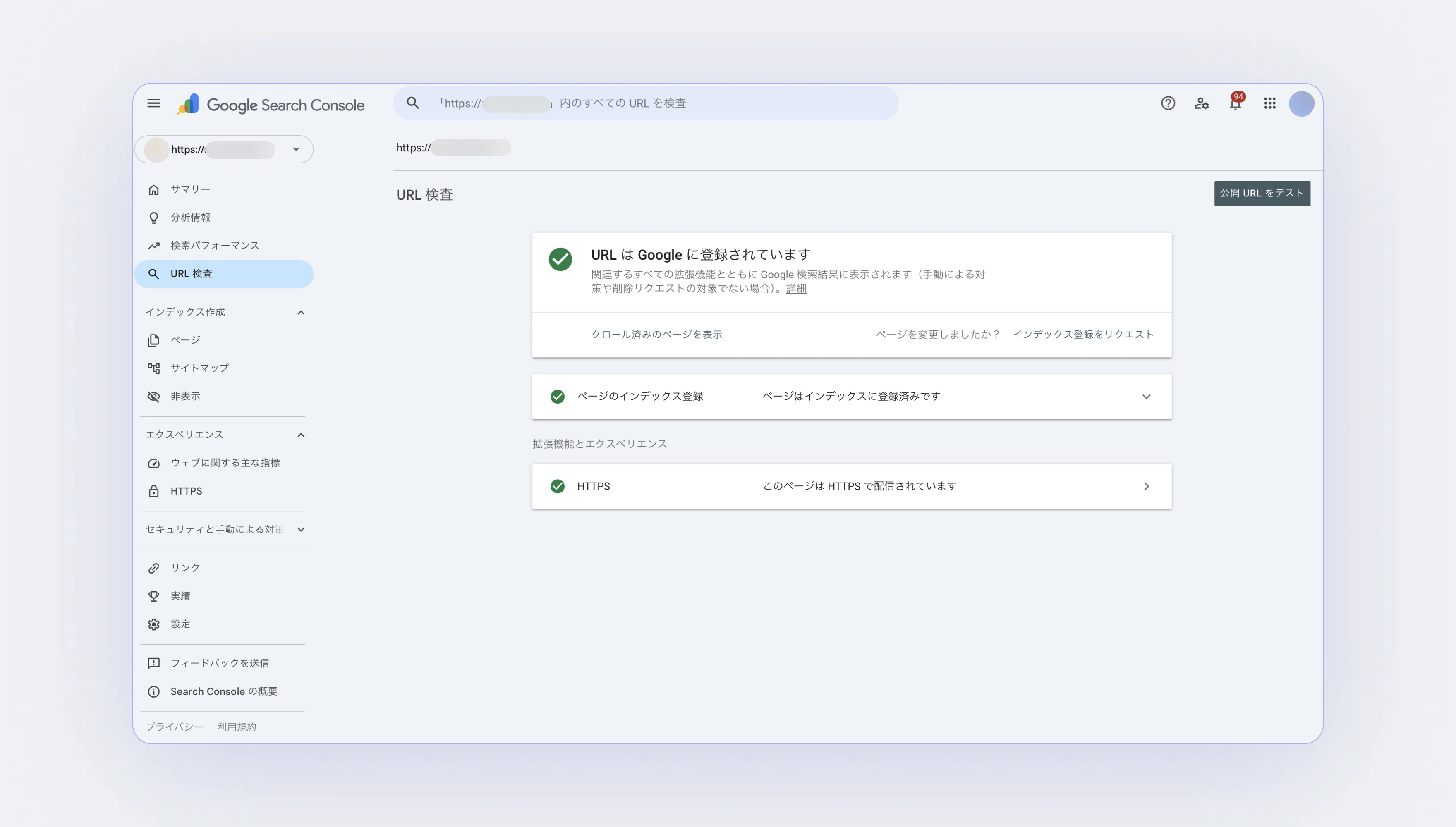Click フィードバックを送信
Image resolution: width=1456 pixels, height=827 pixels.
(224, 663)
